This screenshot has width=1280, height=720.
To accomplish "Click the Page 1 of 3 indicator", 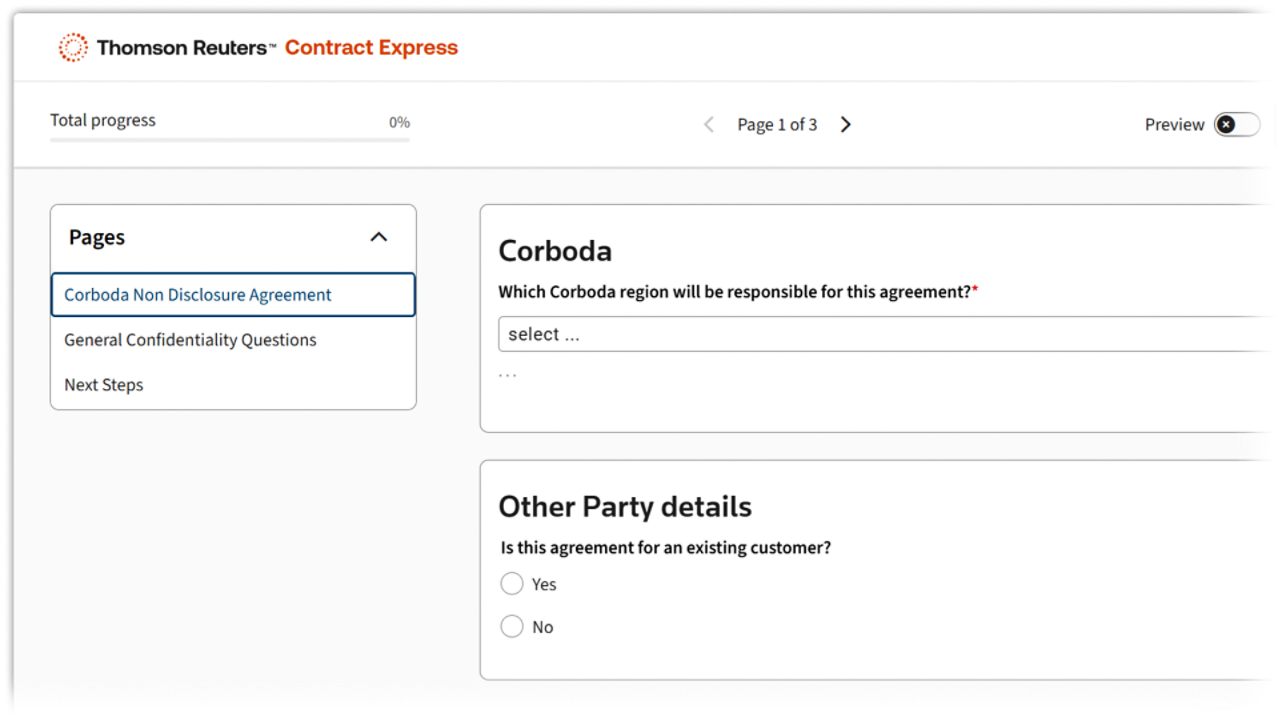I will coord(777,124).
